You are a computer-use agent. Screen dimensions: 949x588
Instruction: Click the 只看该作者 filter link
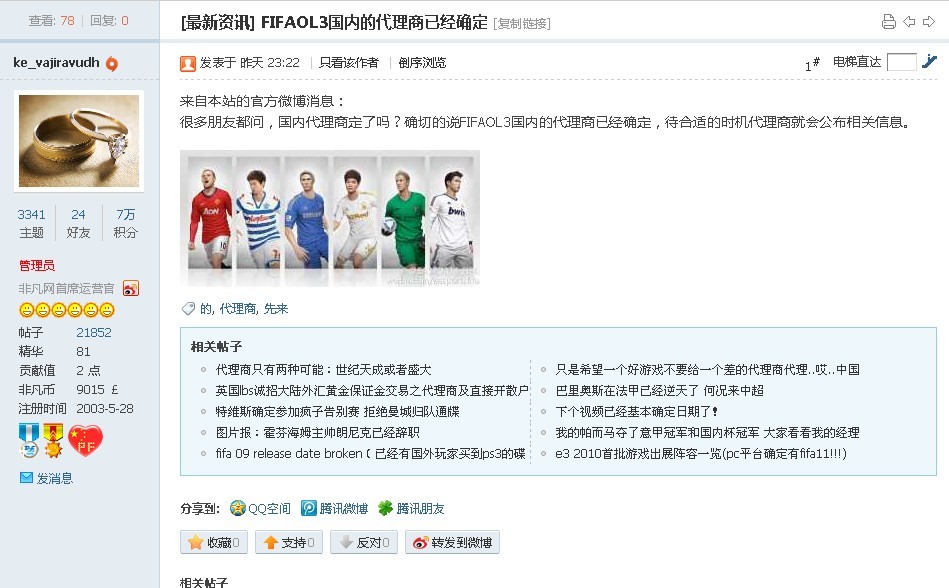pos(349,63)
